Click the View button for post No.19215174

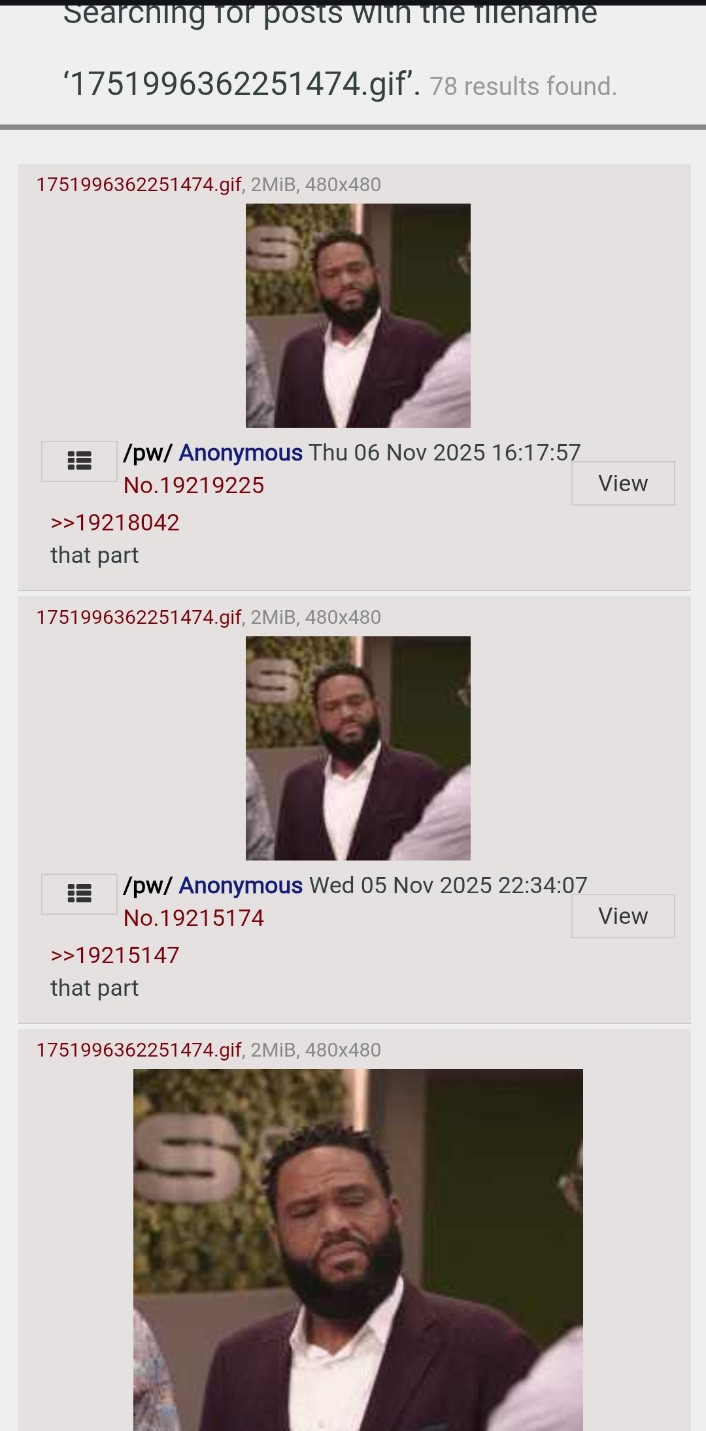pyautogui.click(x=623, y=916)
